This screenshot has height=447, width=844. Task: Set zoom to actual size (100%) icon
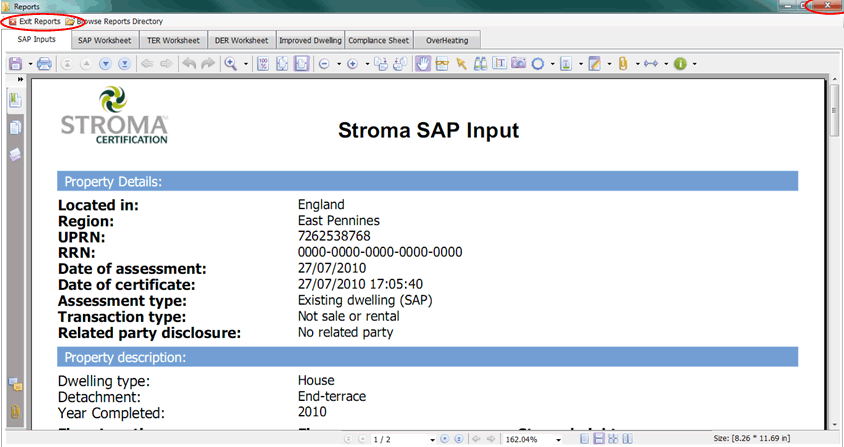click(263, 64)
